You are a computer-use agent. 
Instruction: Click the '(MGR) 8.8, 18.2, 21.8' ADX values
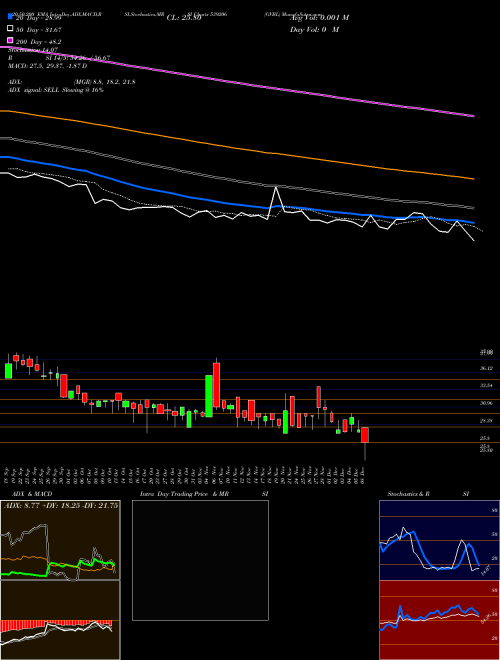pyautogui.click(x=104, y=82)
